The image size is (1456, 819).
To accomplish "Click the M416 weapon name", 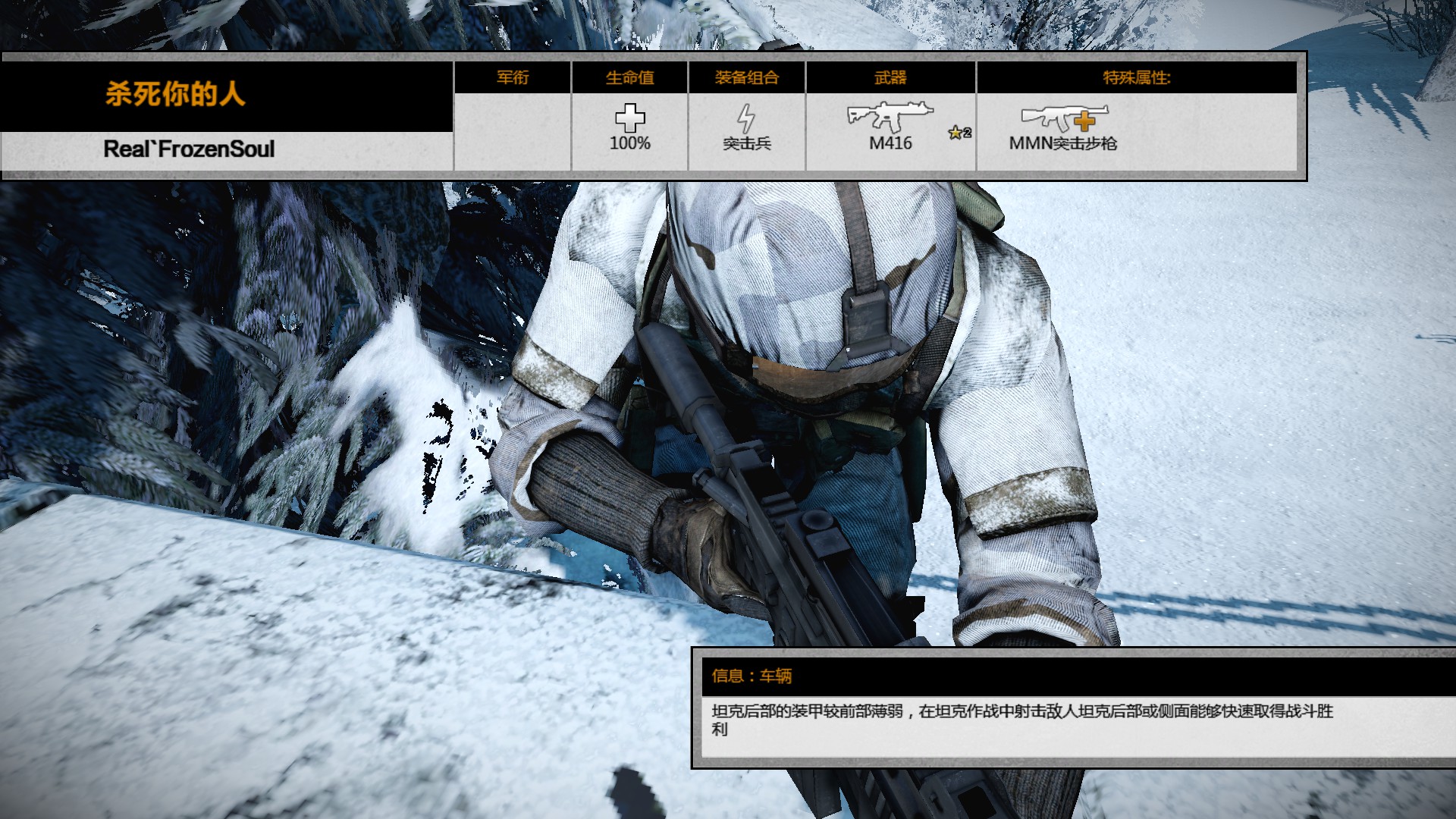I will pyautogui.click(x=890, y=143).
